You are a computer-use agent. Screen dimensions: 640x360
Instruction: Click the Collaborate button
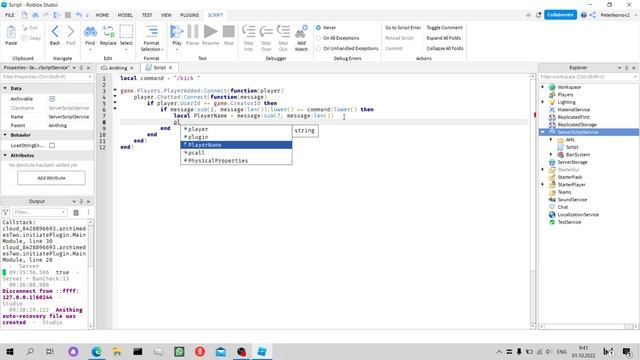tap(560, 15)
